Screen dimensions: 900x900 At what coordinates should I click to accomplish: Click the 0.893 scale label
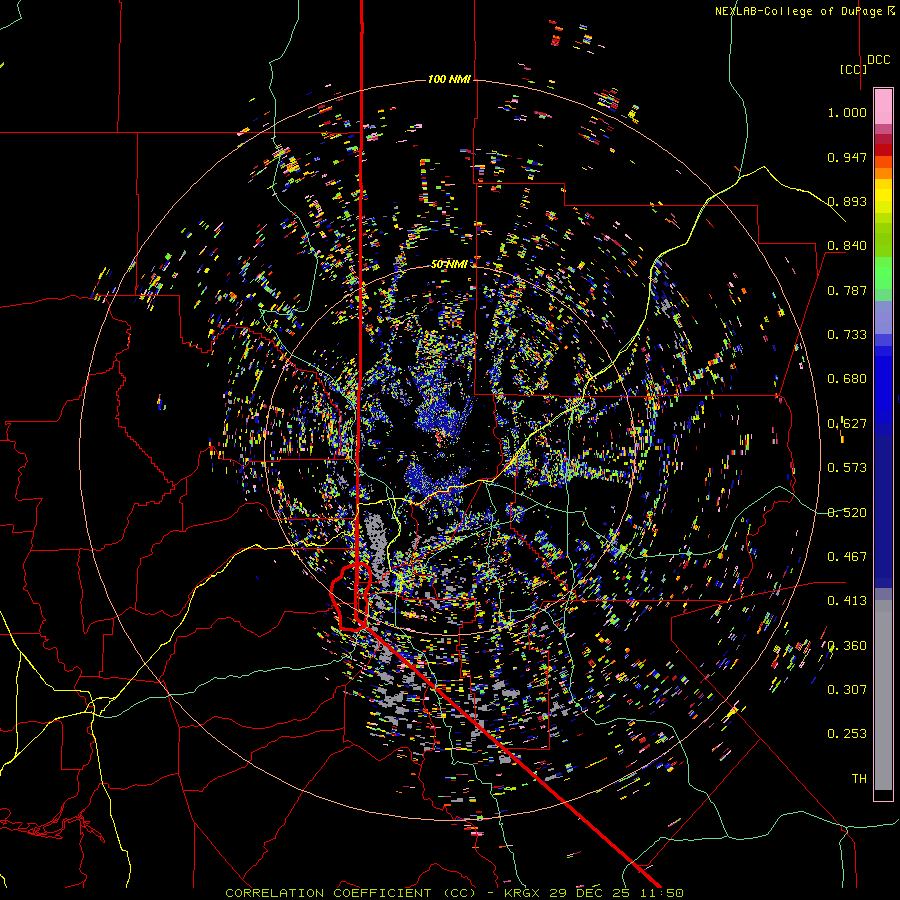(847, 201)
